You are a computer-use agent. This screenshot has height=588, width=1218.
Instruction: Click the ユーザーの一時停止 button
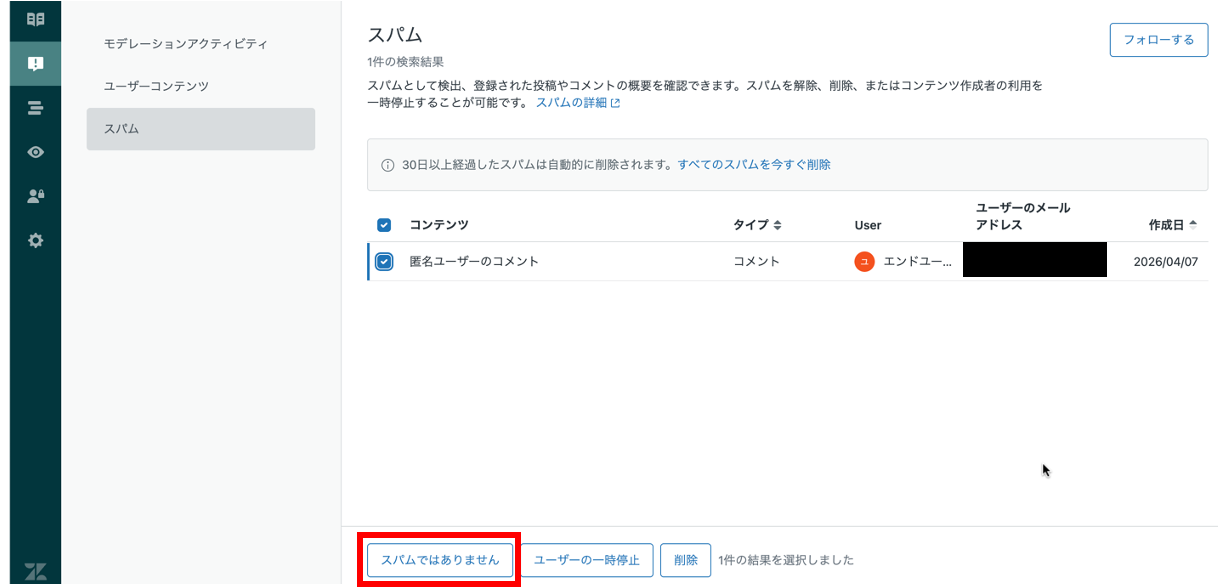coord(587,560)
